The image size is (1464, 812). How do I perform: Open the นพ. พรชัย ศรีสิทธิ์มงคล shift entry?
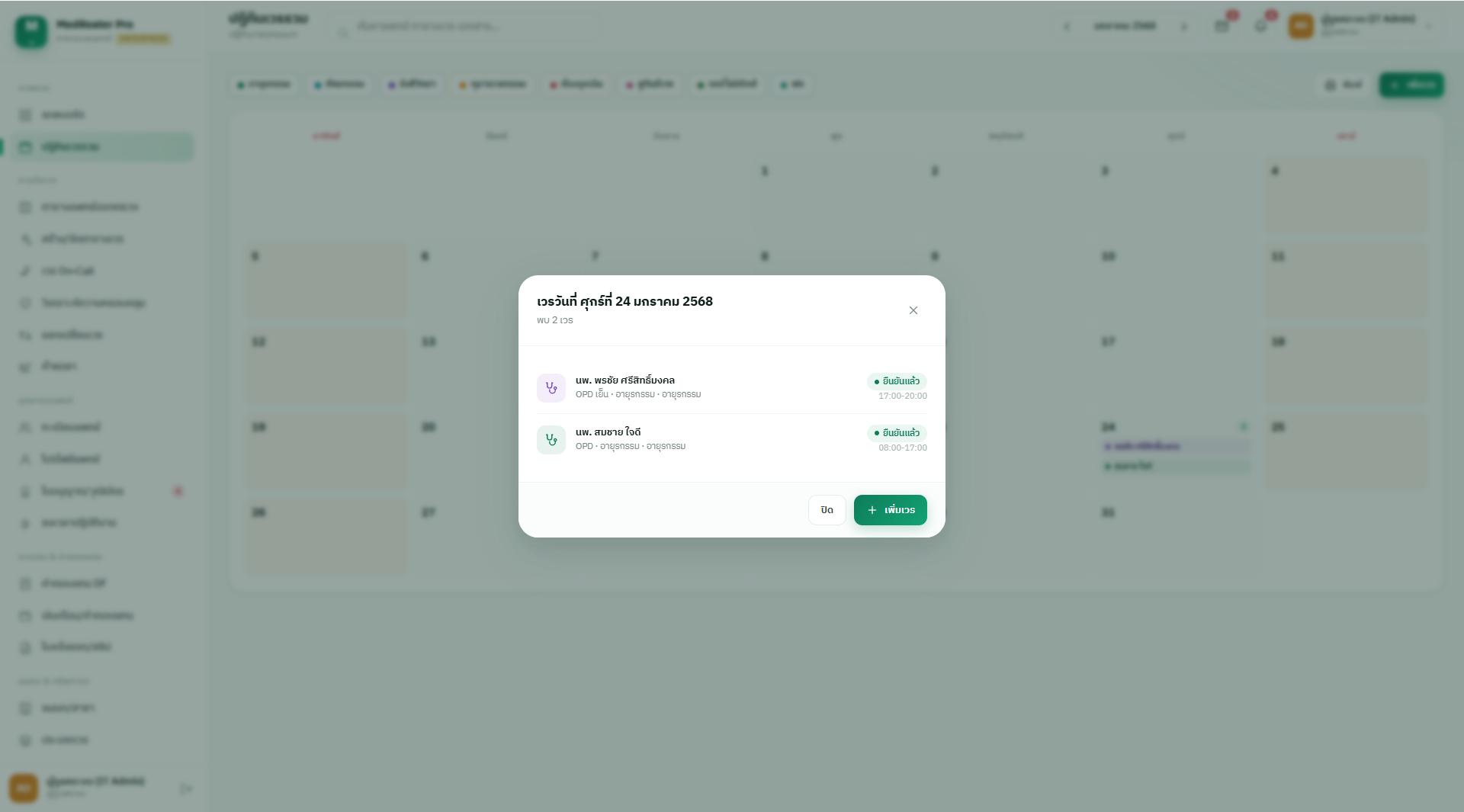coord(732,388)
